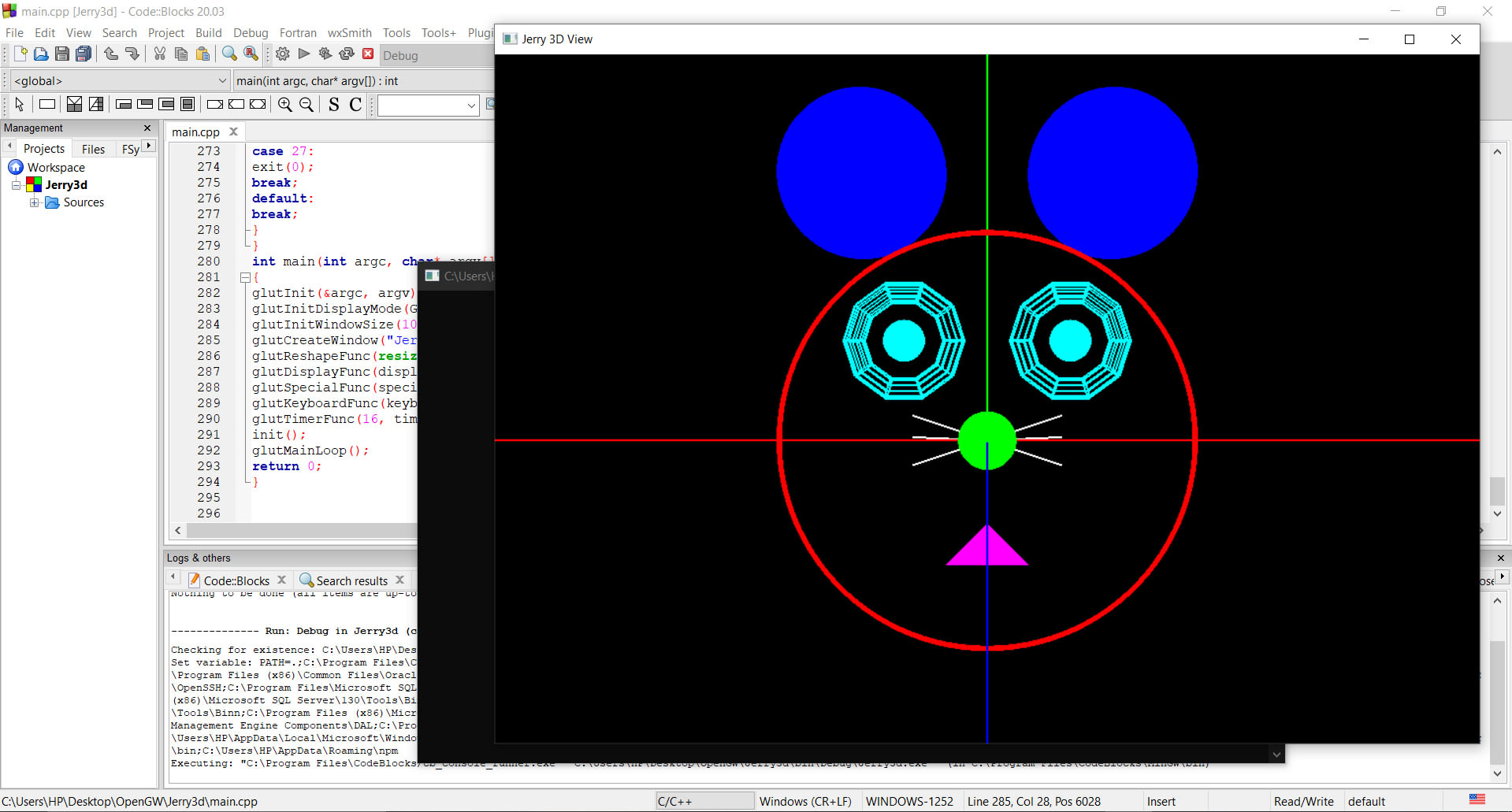This screenshot has width=1512, height=812.
Task: Save all files with the stacked floppies icon
Action: pos(84,54)
